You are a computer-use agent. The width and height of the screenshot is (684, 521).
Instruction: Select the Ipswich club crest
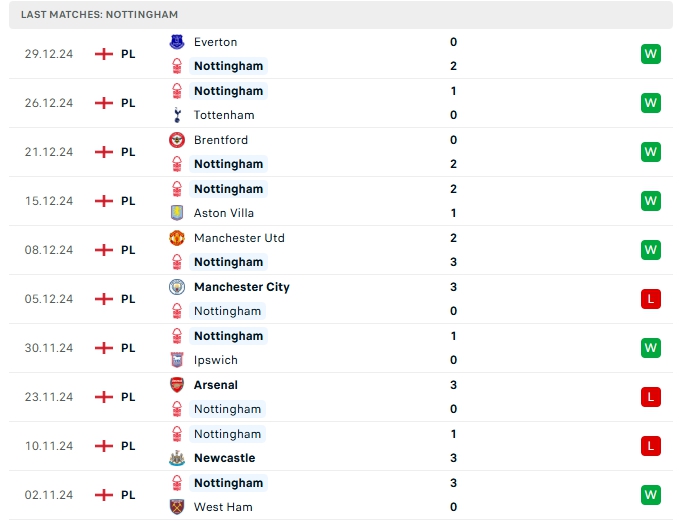tap(177, 360)
